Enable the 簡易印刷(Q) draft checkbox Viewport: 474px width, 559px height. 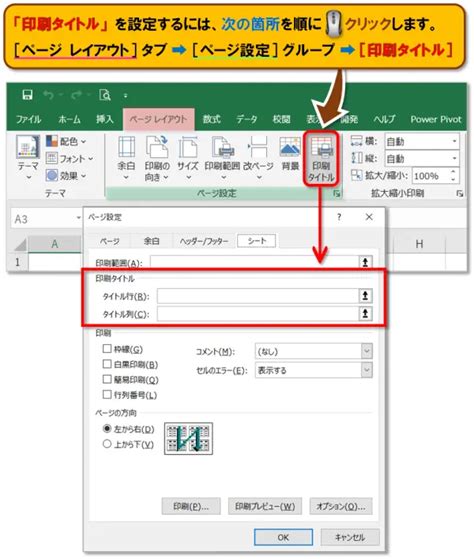[107, 379]
